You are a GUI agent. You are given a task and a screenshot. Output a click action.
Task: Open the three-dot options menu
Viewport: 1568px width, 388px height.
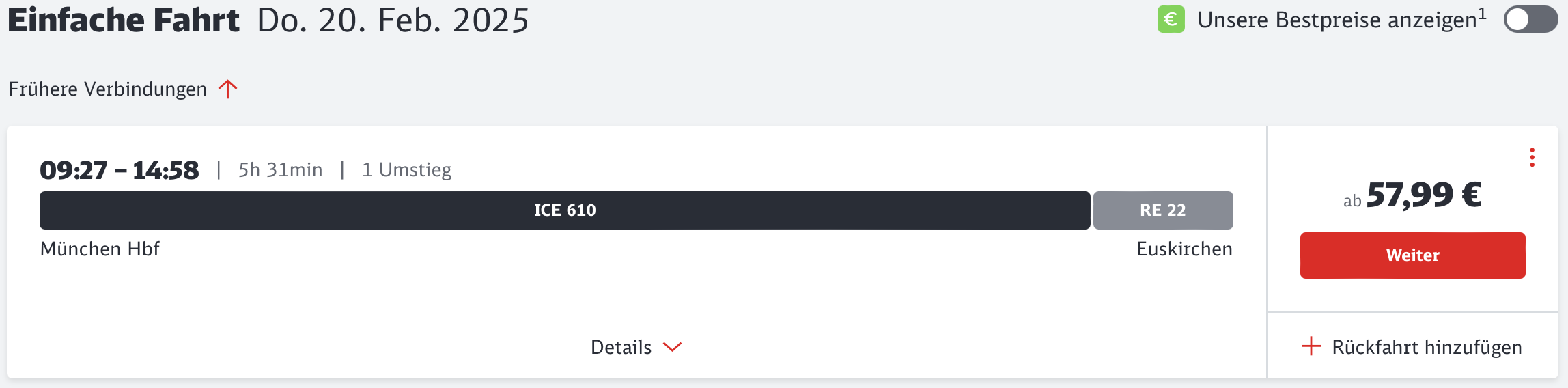coord(1532,157)
